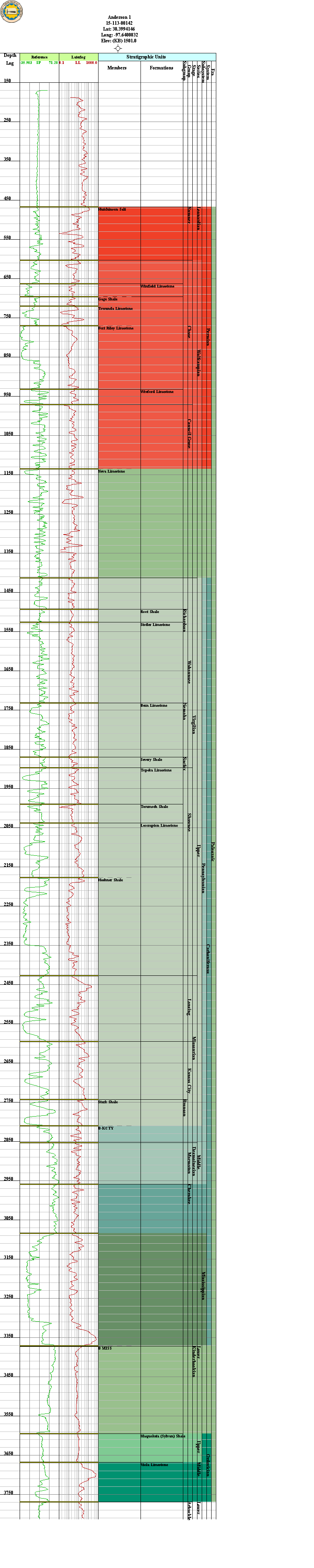Click the 'Fort Riley Limestone' member label
The image size is (314, 1568).
(116, 328)
